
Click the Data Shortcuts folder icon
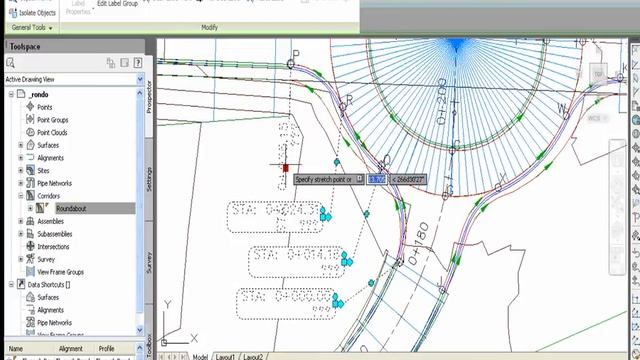click(x=21, y=284)
